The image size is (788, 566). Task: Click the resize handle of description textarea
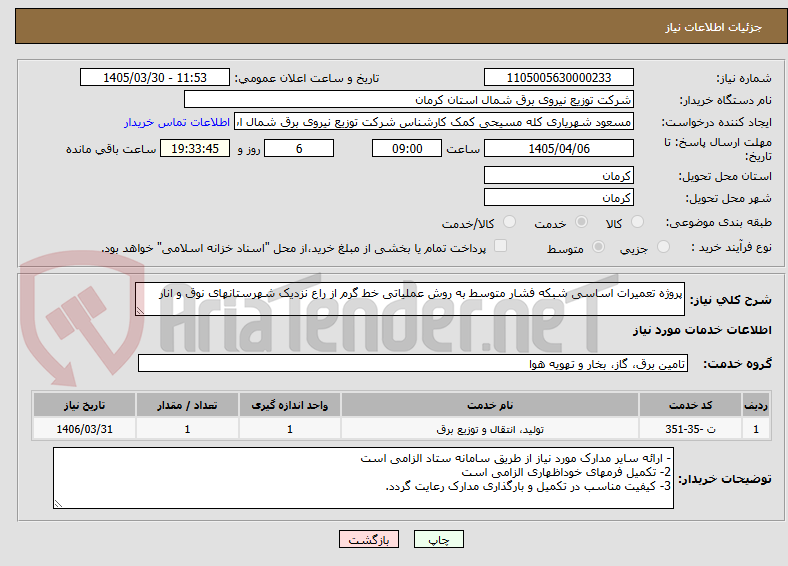pos(140,311)
